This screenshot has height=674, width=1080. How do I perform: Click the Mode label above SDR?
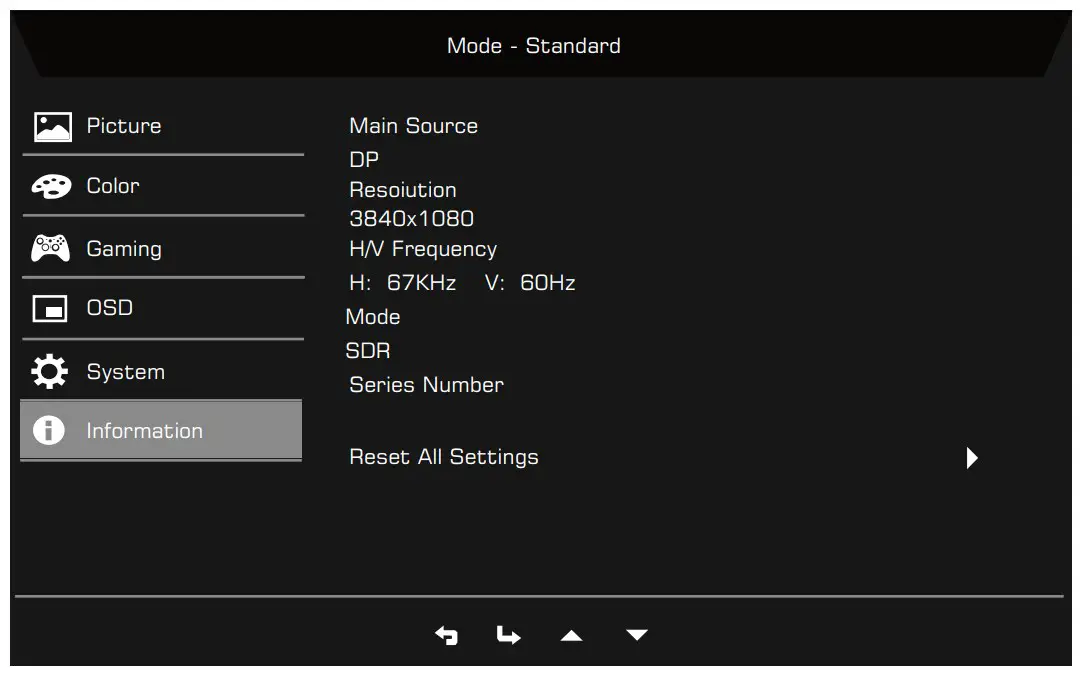click(x=373, y=317)
